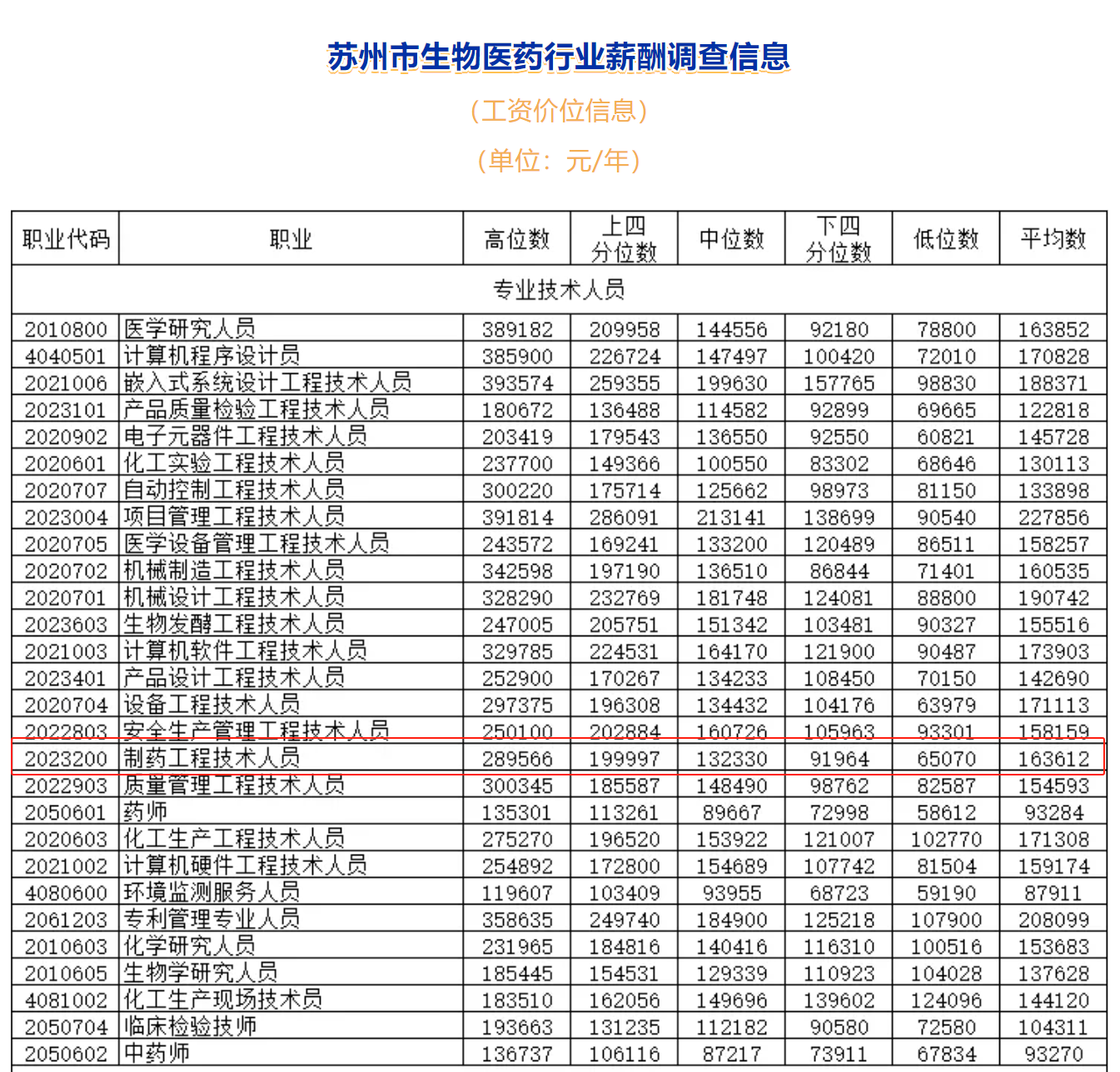Click the 嵌入式系统设计工程技术人员 cell
1120x1072 pixels.
pos(267,382)
